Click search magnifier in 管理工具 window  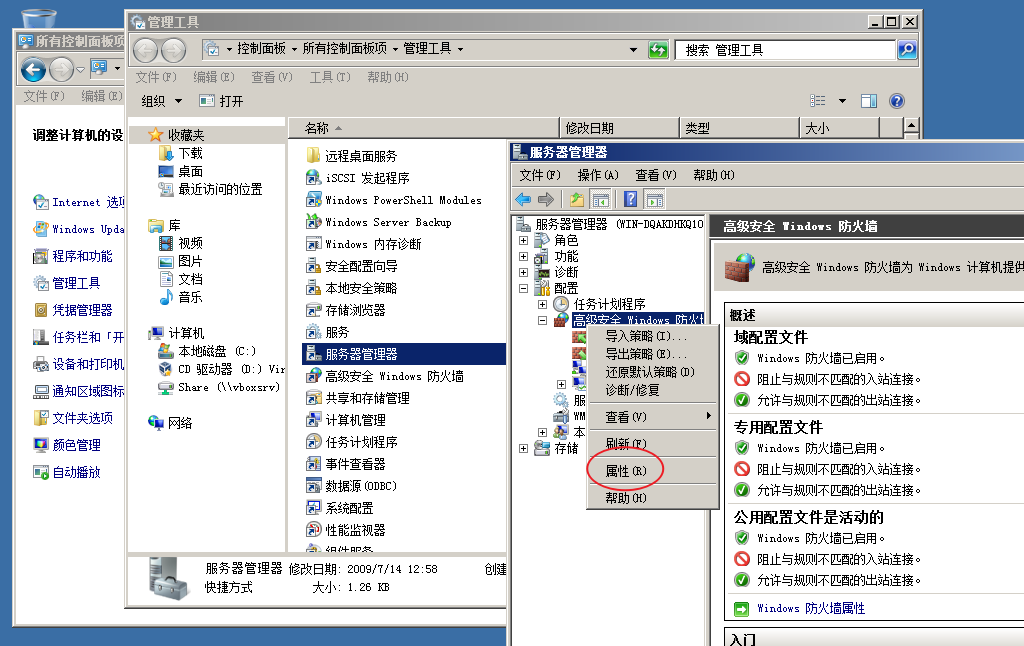click(x=907, y=50)
